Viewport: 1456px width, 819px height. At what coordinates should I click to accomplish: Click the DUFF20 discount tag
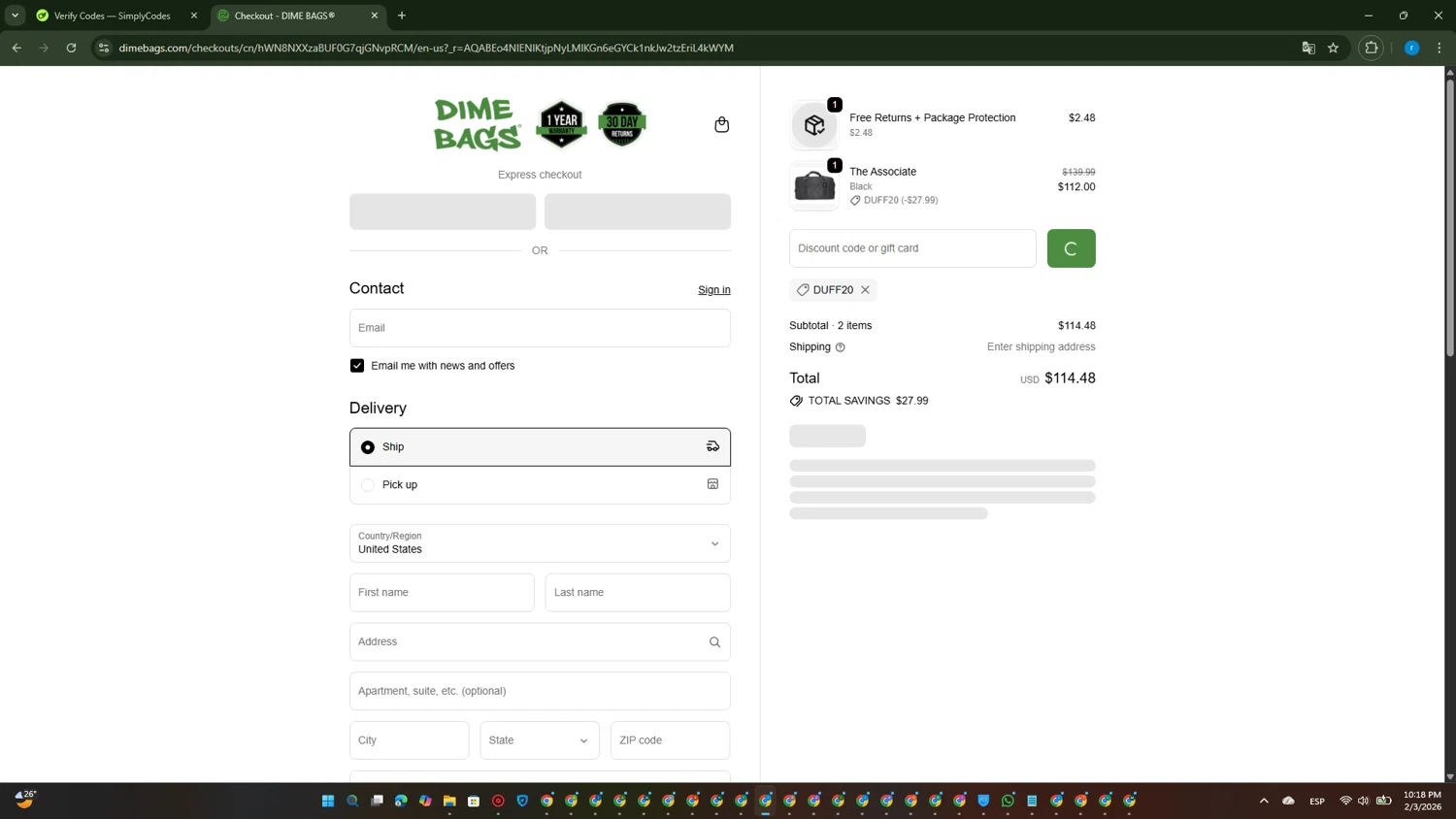pyautogui.click(x=833, y=290)
